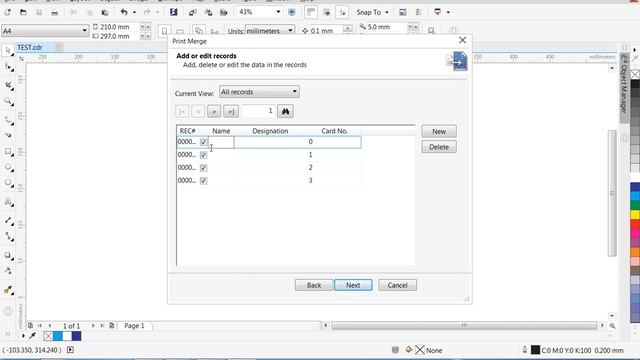
Task: Click the Next button
Action: 353,285
